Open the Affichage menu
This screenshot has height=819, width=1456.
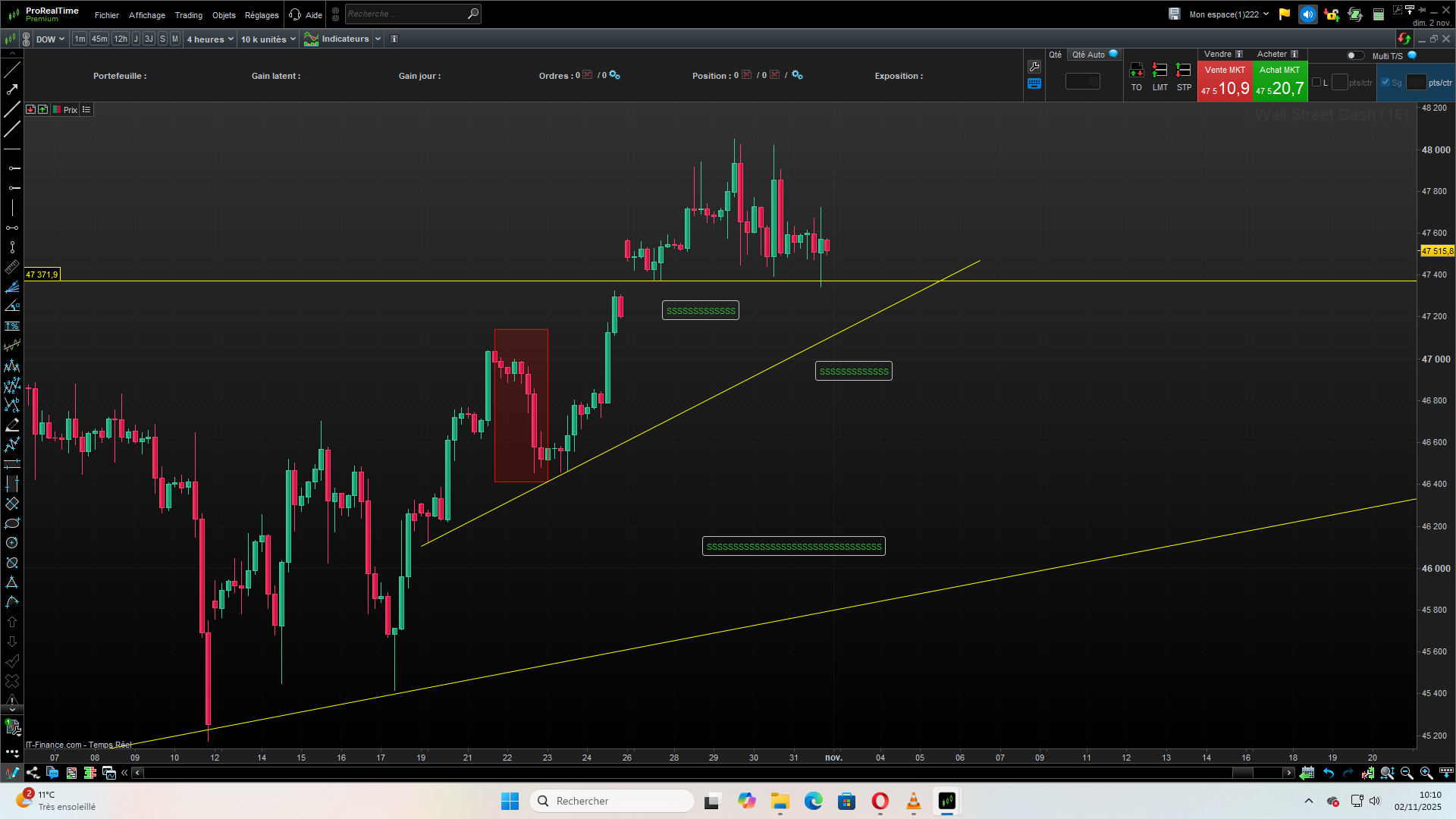[x=147, y=15]
